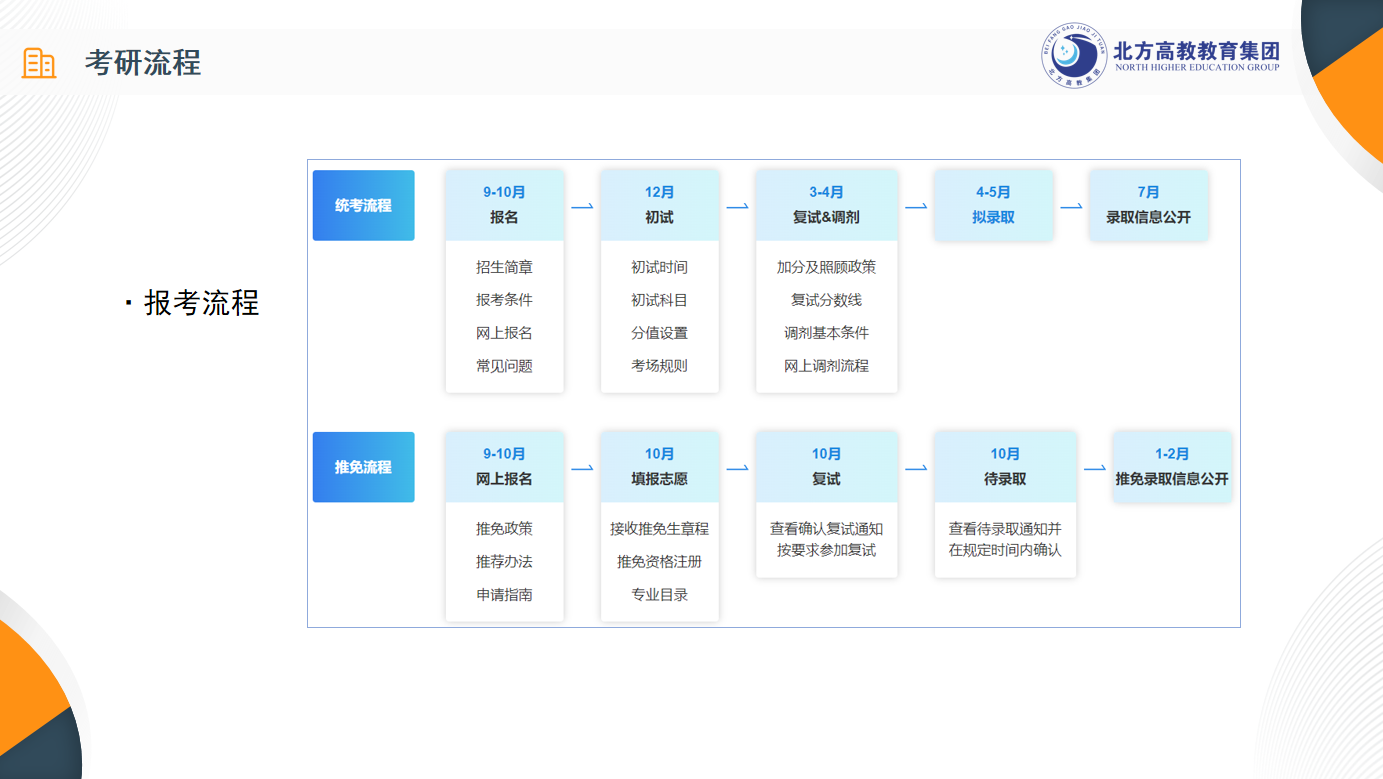Click the orange building icon beside 考研流程
Image resolution: width=1383 pixels, height=779 pixels.
pyautogui.click(x=39, y=63)
